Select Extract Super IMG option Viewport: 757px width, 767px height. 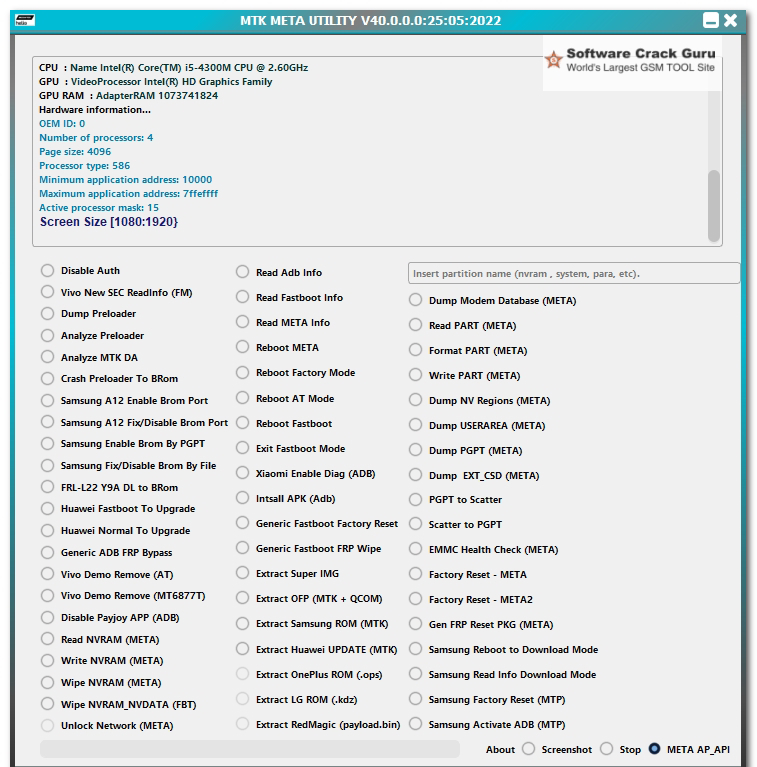tap(243, 573)
